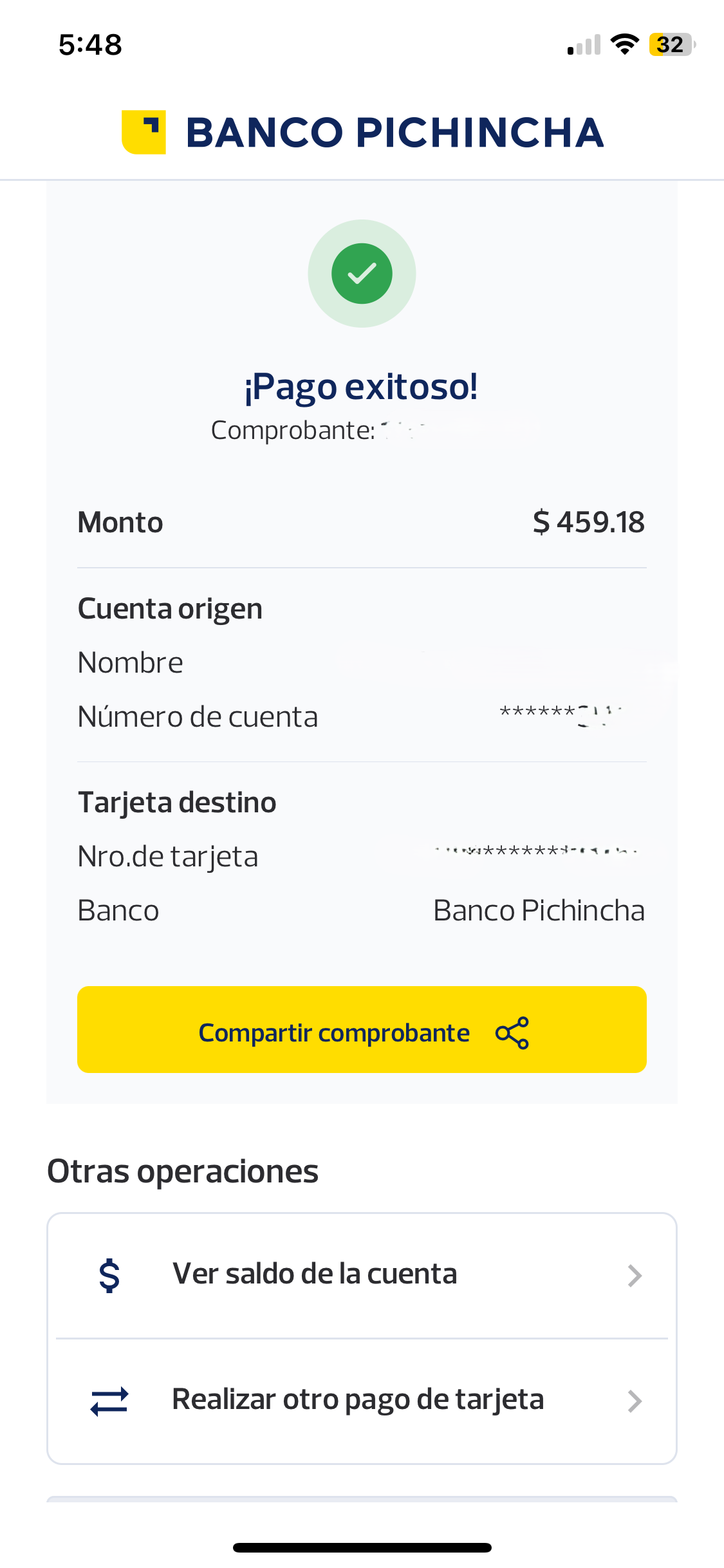Tap the BANCO PICHINCHA header title

394,133
